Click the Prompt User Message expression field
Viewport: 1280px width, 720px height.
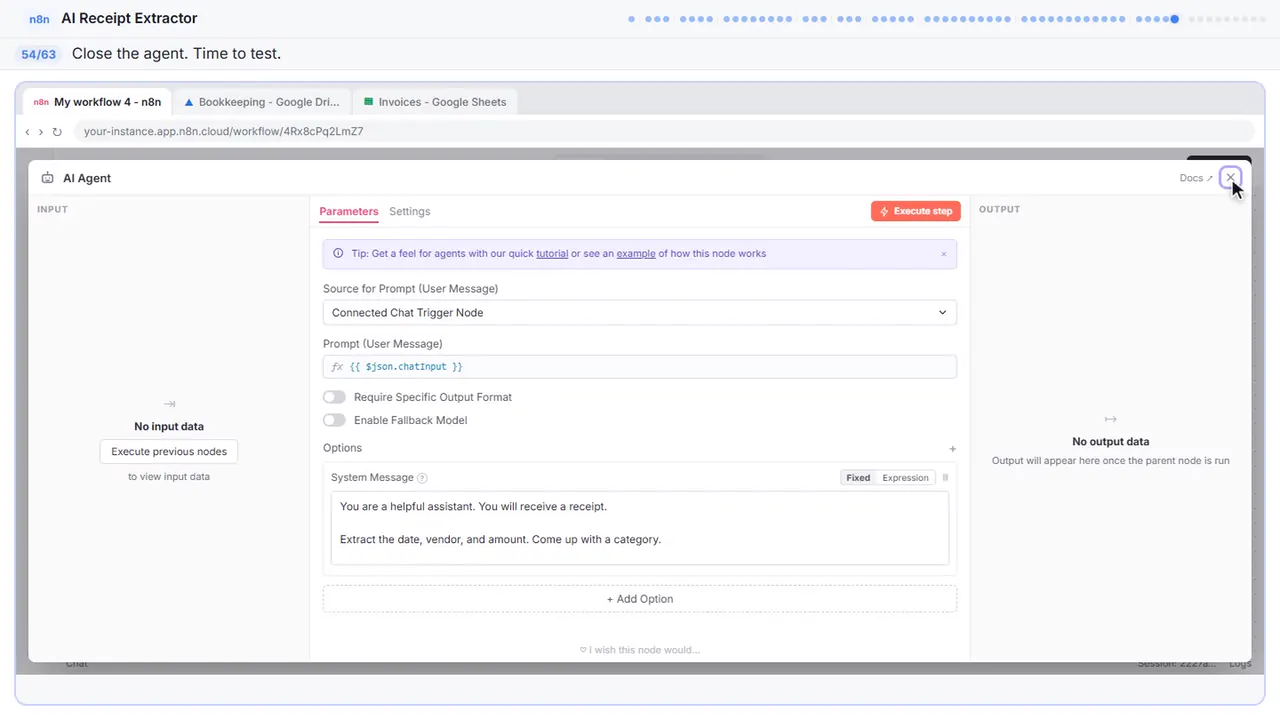point(639,367)
